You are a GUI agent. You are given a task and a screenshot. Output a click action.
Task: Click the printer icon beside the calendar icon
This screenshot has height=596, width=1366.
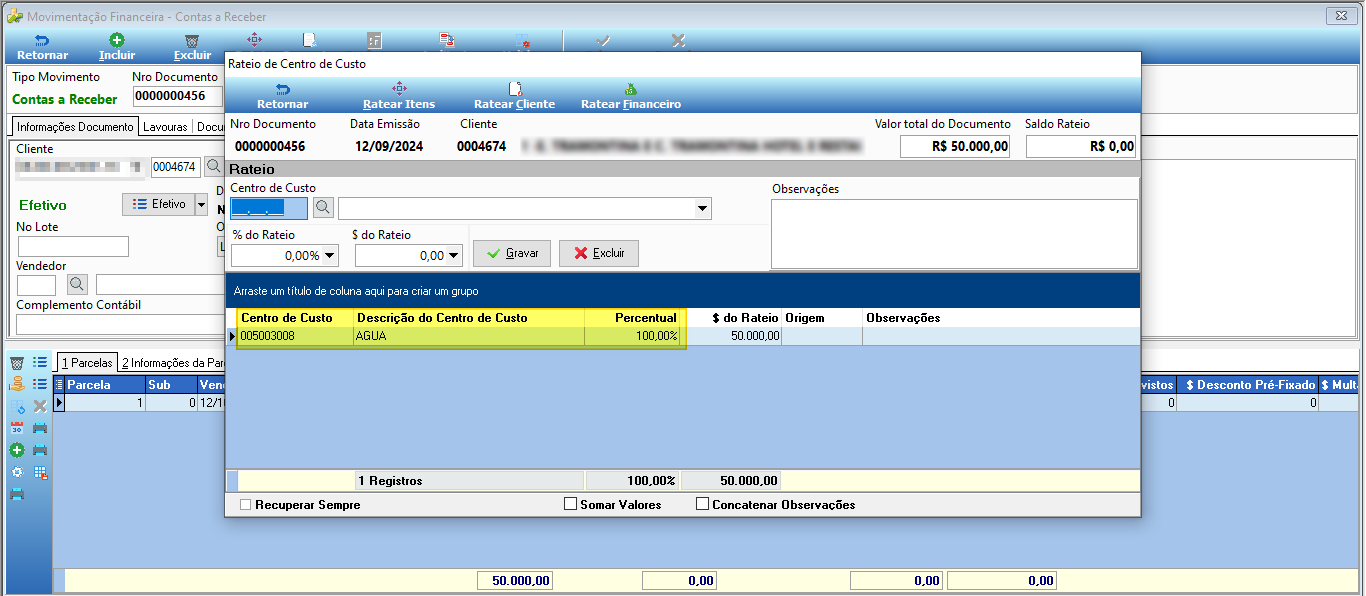(x=40, y=428)
